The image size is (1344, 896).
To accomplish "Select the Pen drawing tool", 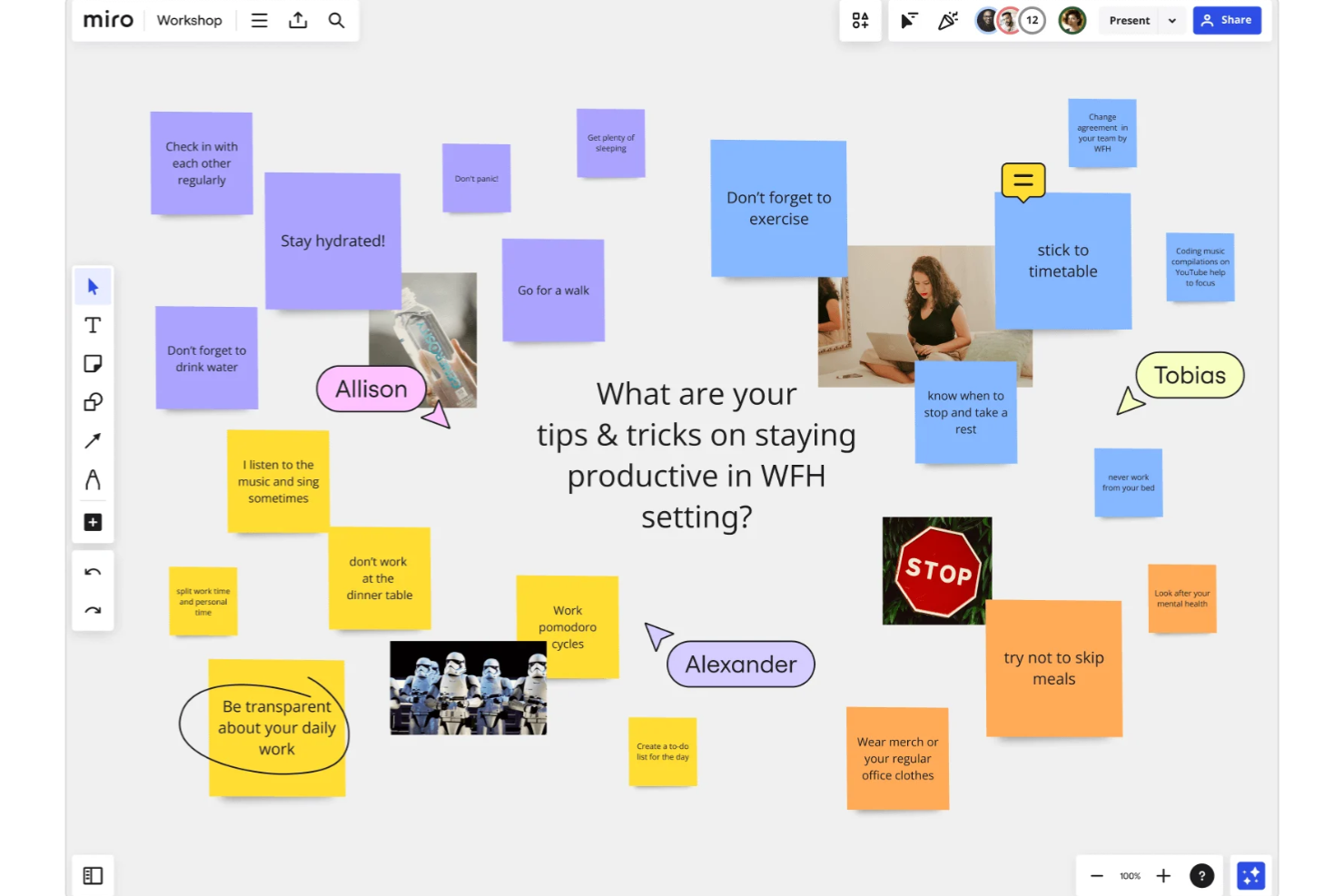I will [93, 479].
